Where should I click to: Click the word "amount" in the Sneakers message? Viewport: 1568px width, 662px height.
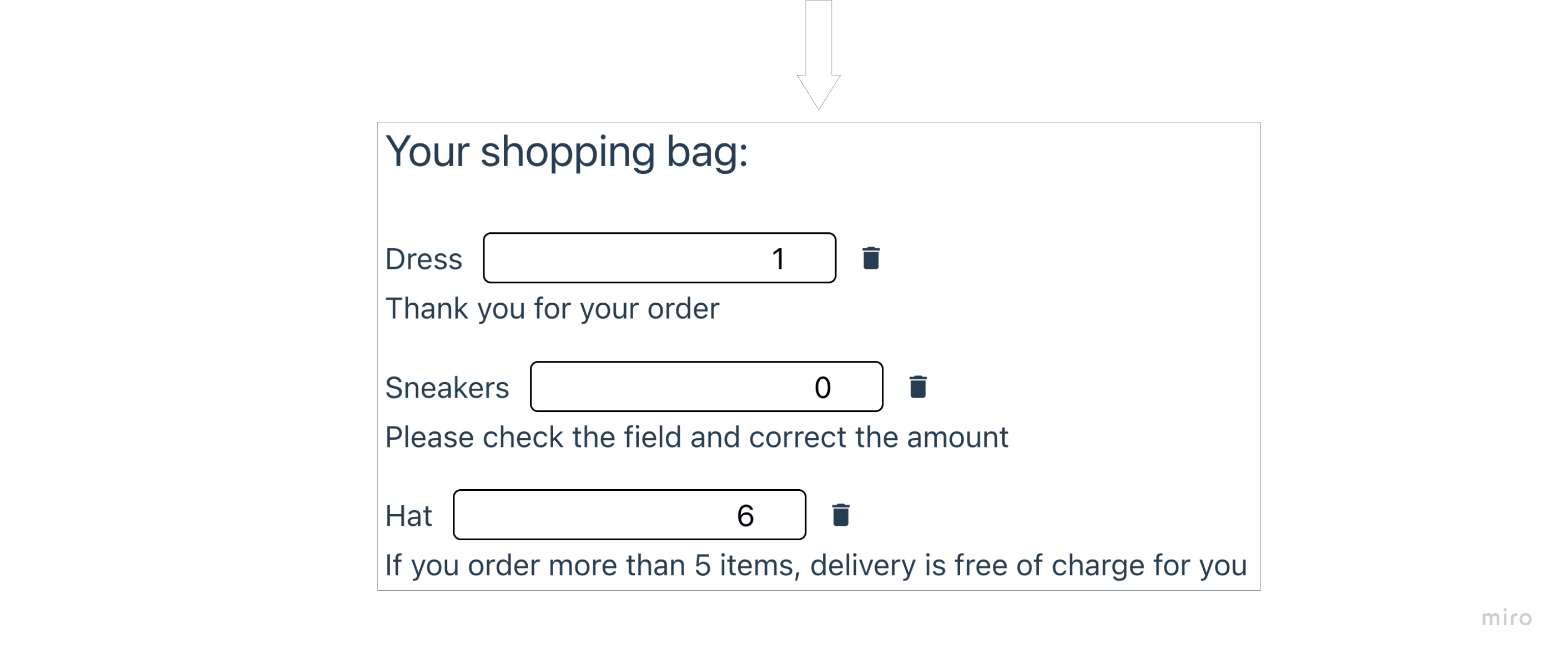[957, 437]
